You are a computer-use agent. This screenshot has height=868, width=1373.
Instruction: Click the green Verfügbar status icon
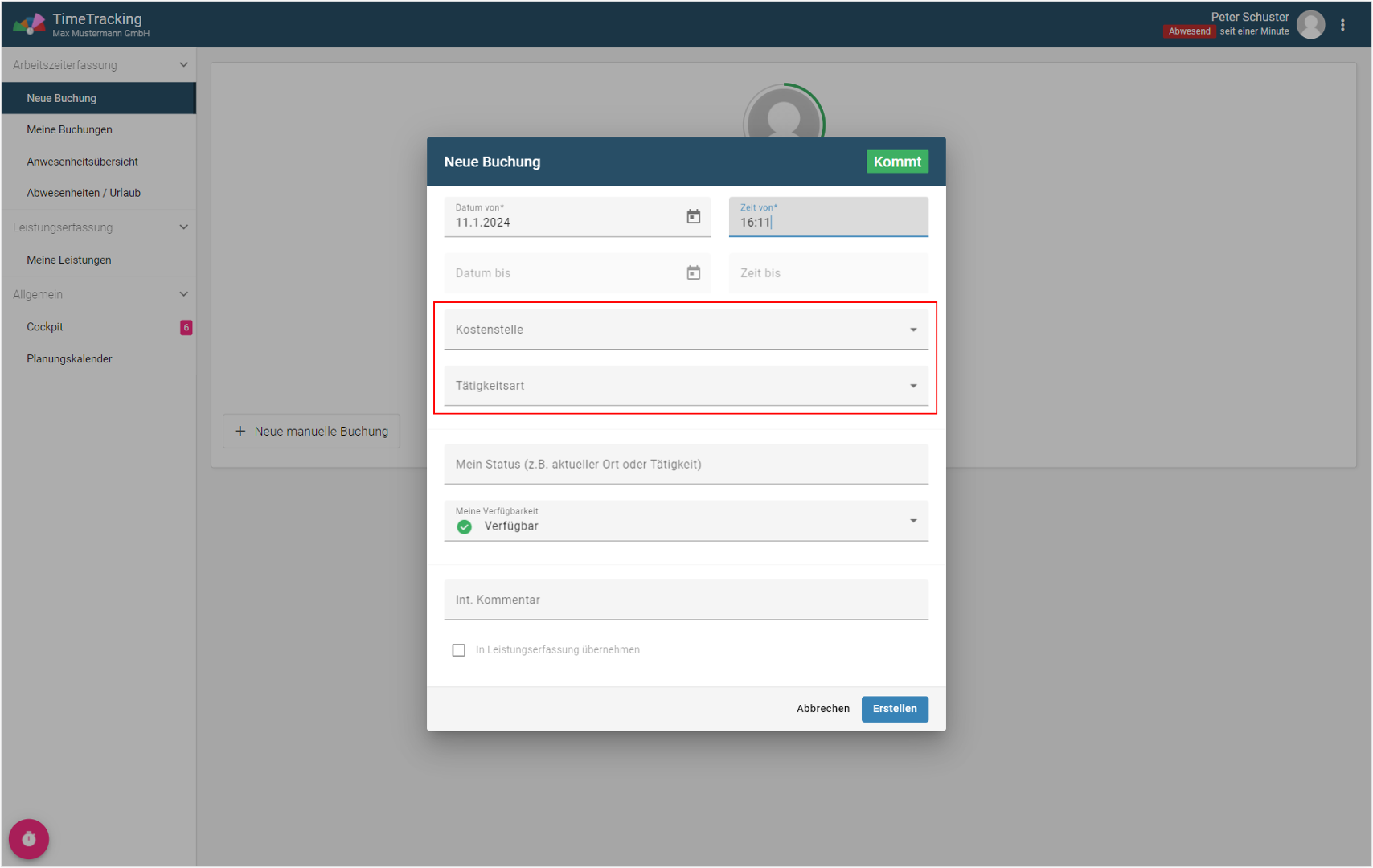click(x=465, y=526)
